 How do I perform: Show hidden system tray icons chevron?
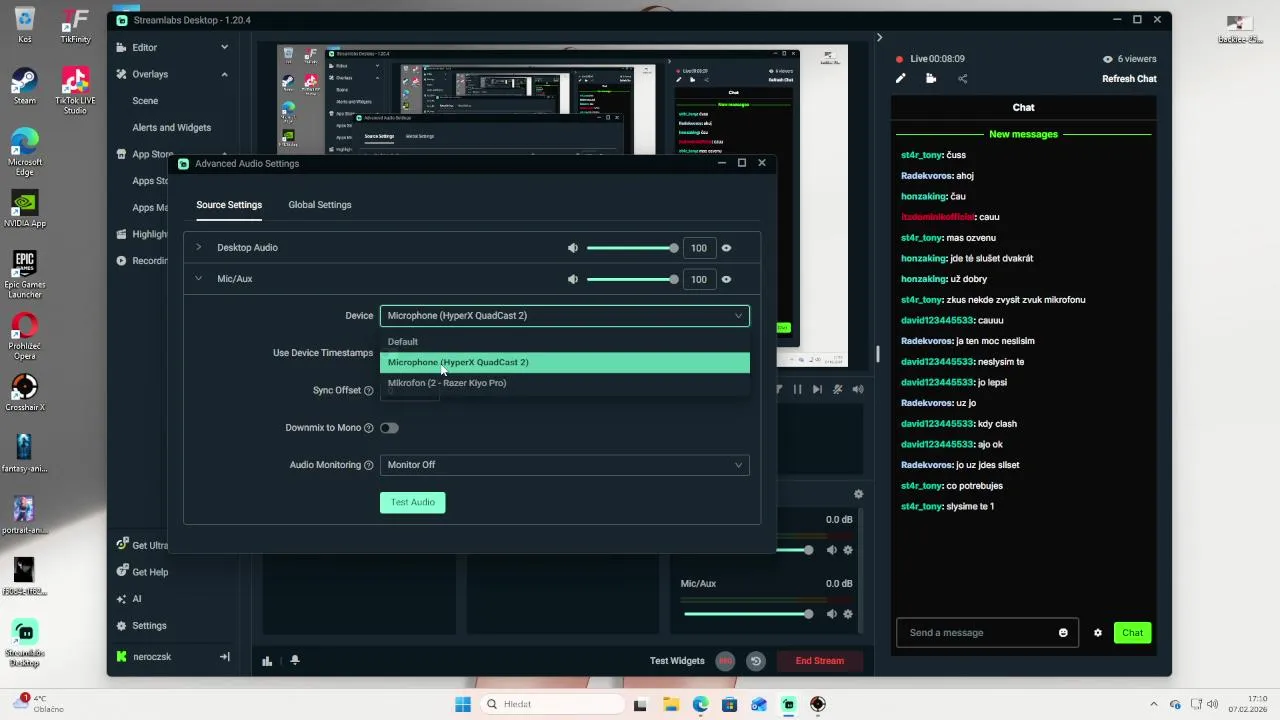(x=1153, y=704)
